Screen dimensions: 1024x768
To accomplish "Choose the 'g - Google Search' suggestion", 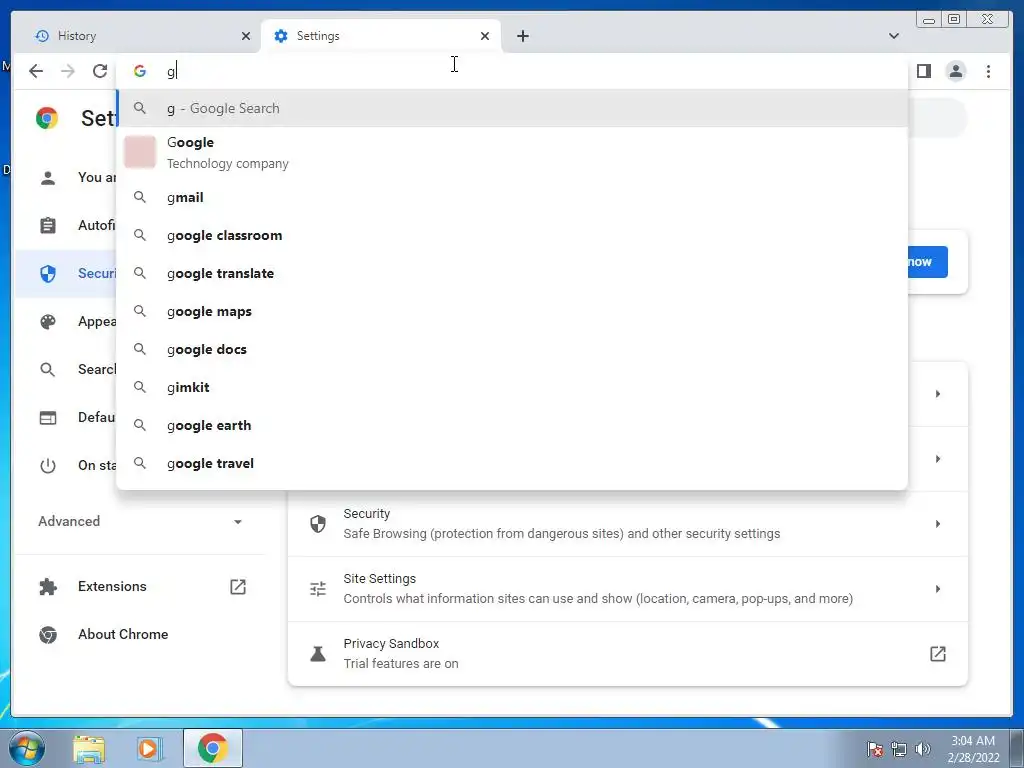I will [x=512, y=108].
